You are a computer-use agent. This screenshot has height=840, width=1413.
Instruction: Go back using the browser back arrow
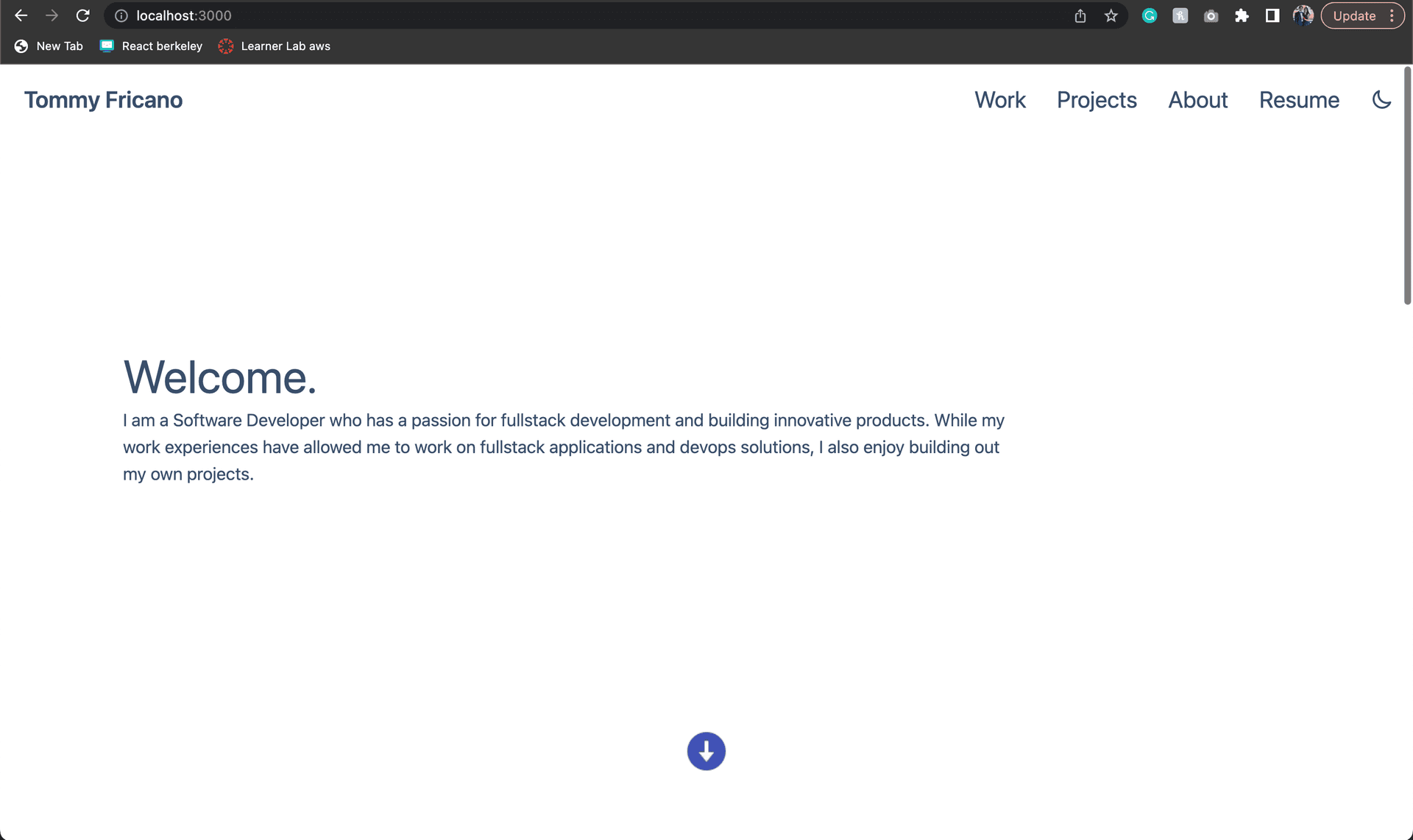pos(21,15)
